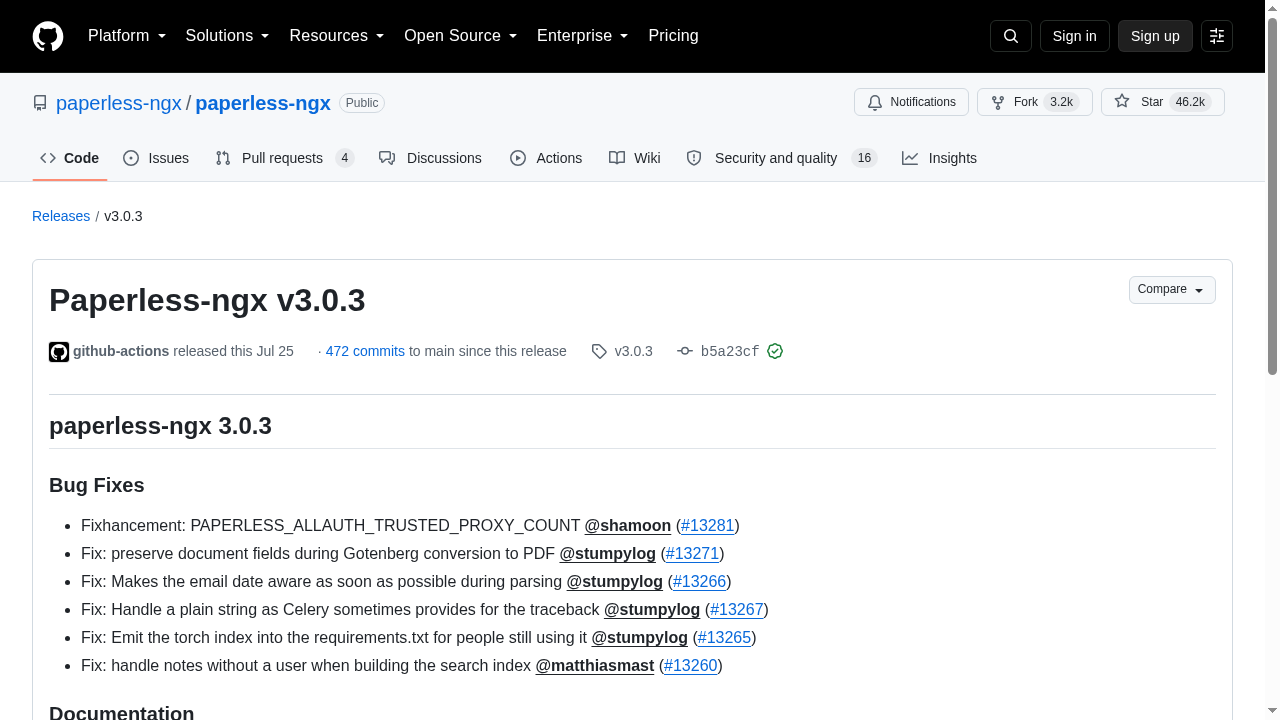Open the @matthiasmast profile mention
This screenshot has width=1280, height=720.
[x=595, y=665]
